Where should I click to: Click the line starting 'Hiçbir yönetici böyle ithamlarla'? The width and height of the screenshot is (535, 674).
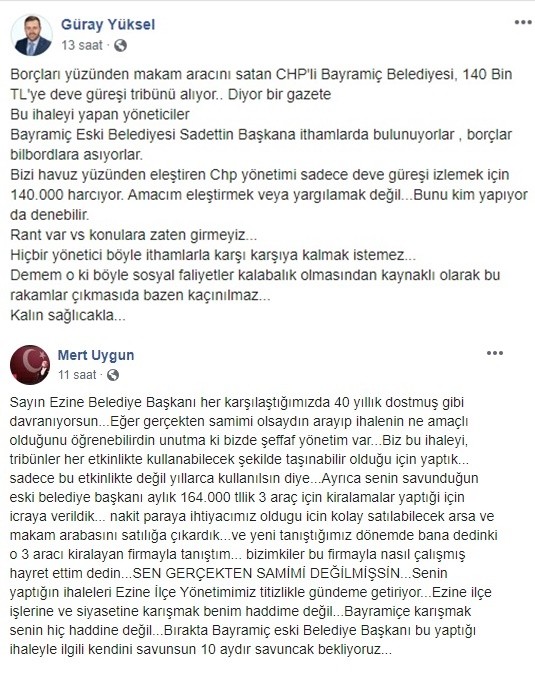point(213,255)
